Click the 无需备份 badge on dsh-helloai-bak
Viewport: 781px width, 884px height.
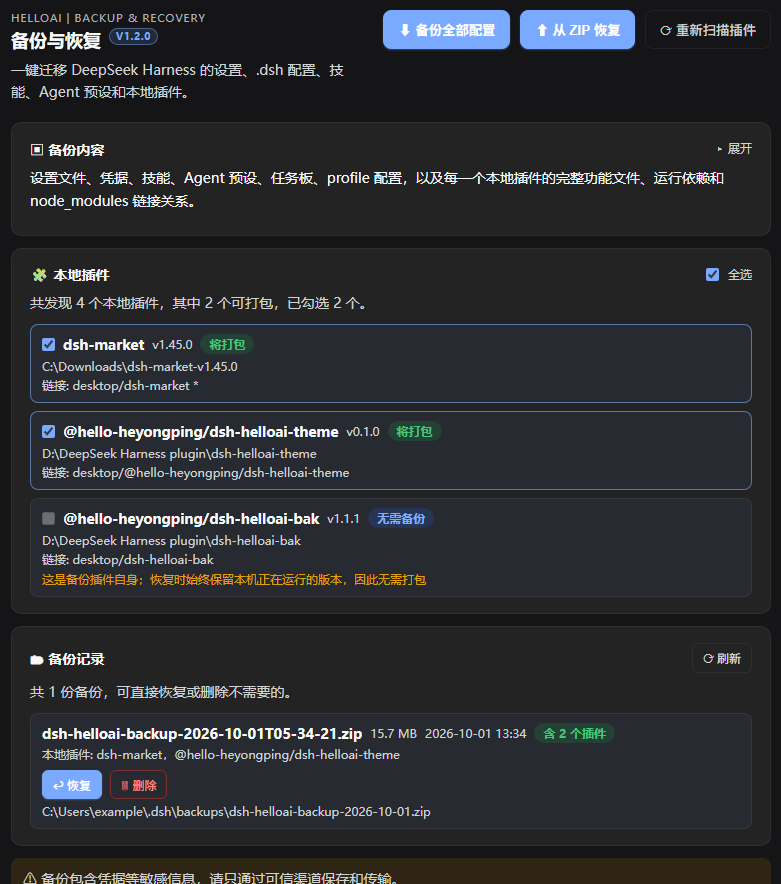pos(401,519)
